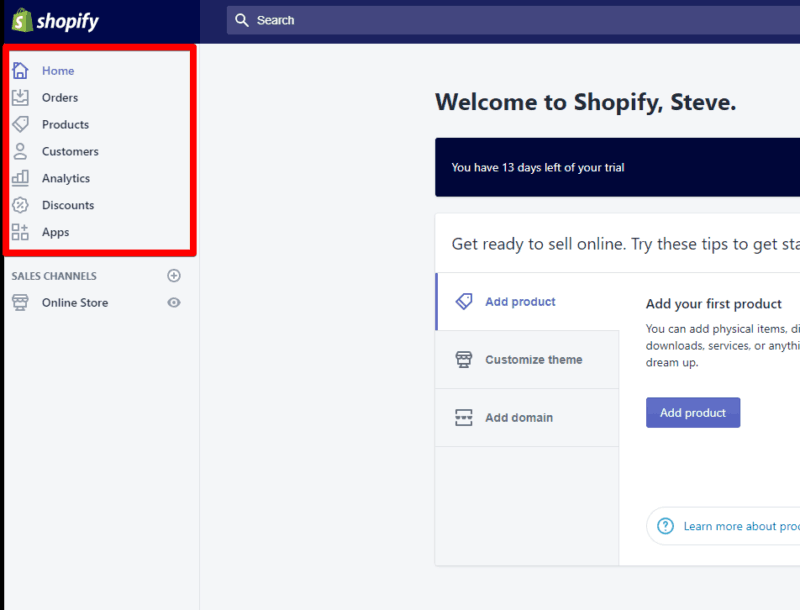
Task: View online store via eye icon
Action: click(174, 302)
